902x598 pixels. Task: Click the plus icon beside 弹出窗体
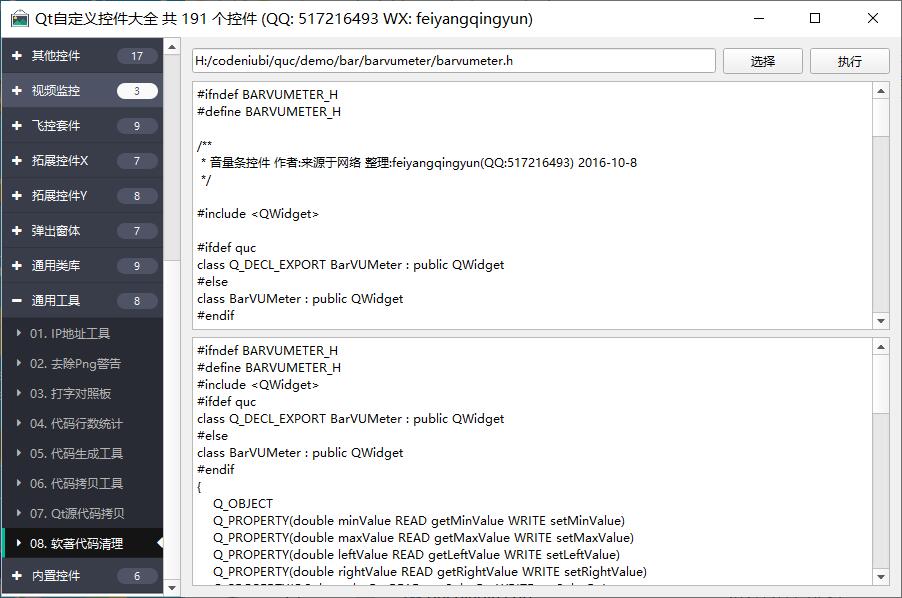(17, 231)
